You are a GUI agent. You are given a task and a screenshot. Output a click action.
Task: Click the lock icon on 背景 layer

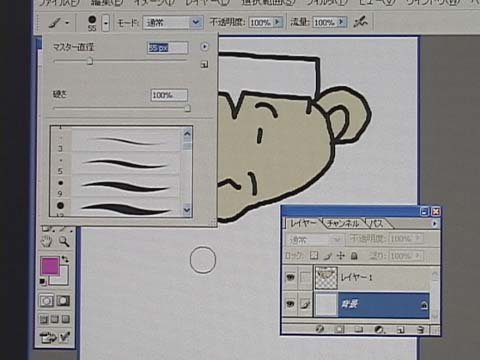tap(424, 305)
